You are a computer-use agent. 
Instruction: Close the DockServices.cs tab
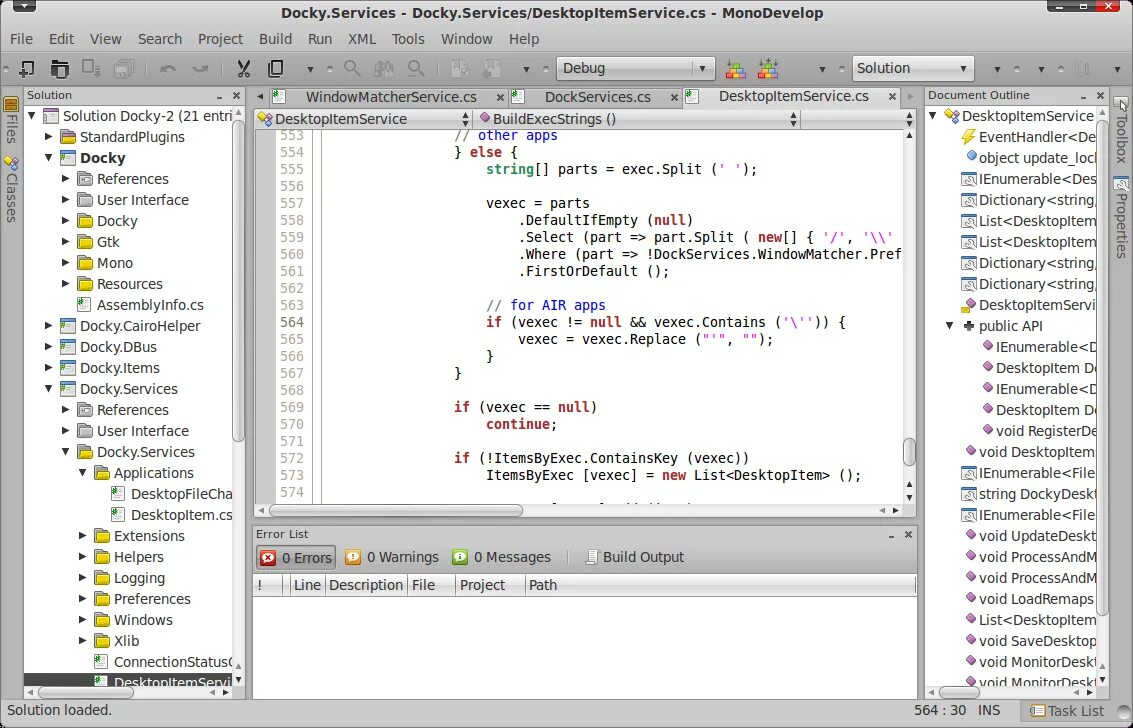pyautogui.click(x=674, y=97)
